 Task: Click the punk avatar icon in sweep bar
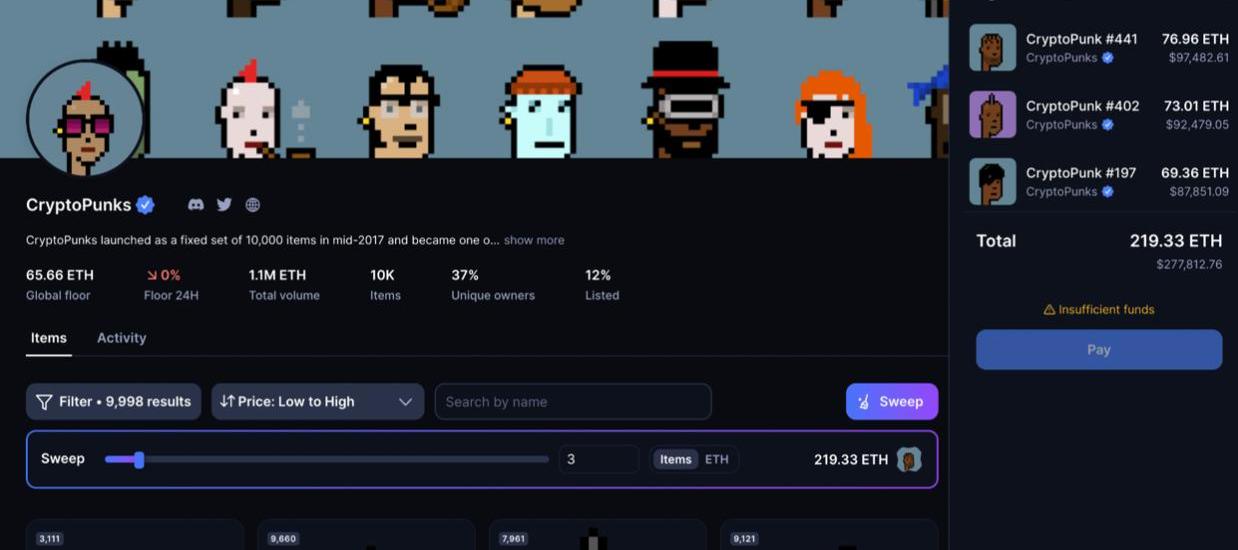[x=909, y=459]
